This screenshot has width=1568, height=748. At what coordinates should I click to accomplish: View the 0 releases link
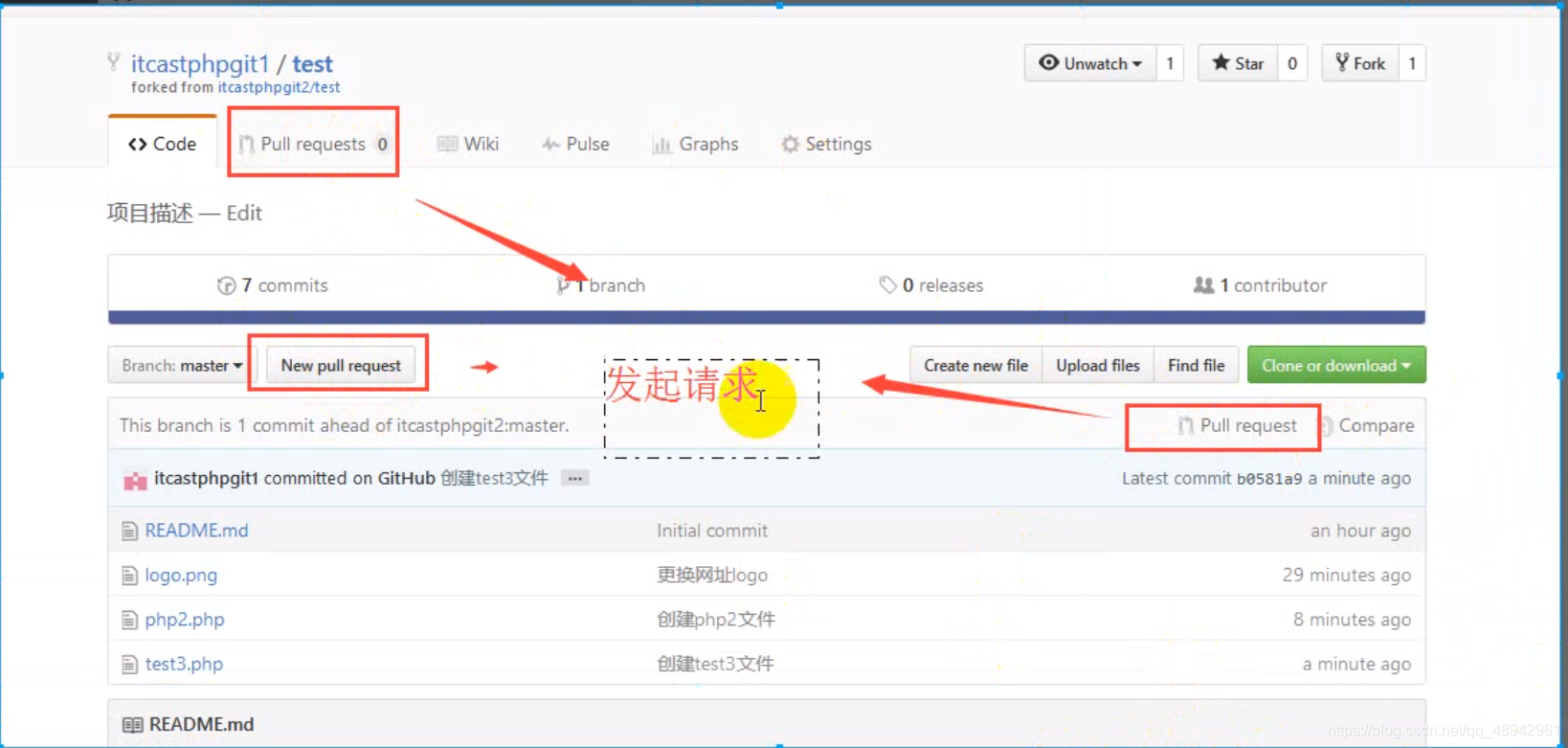tap(931, 285)
